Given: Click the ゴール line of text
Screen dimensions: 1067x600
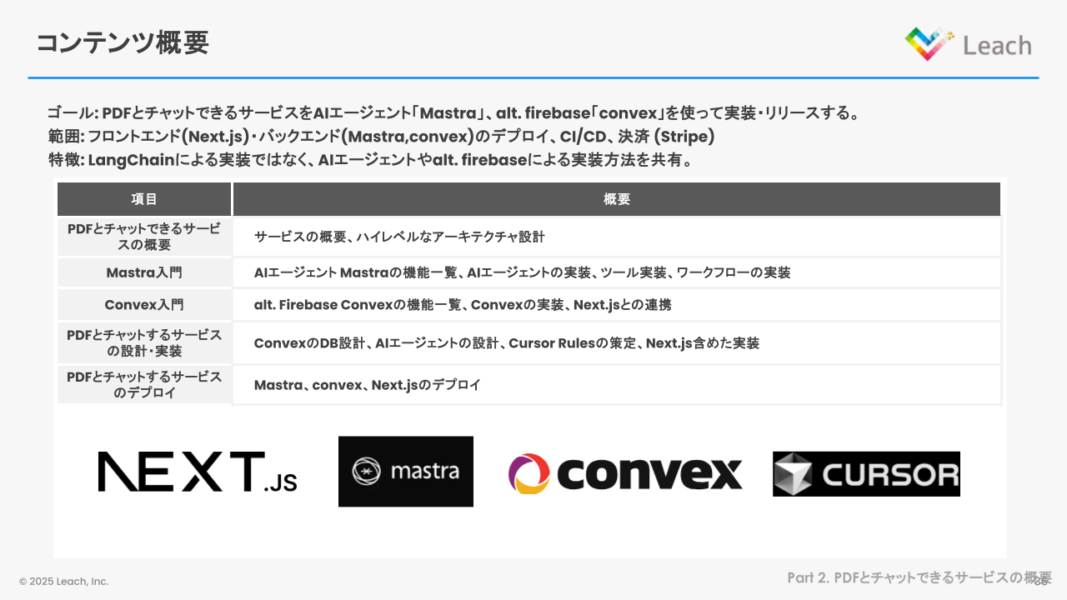Looking at the screenshot, I should 452,114.
